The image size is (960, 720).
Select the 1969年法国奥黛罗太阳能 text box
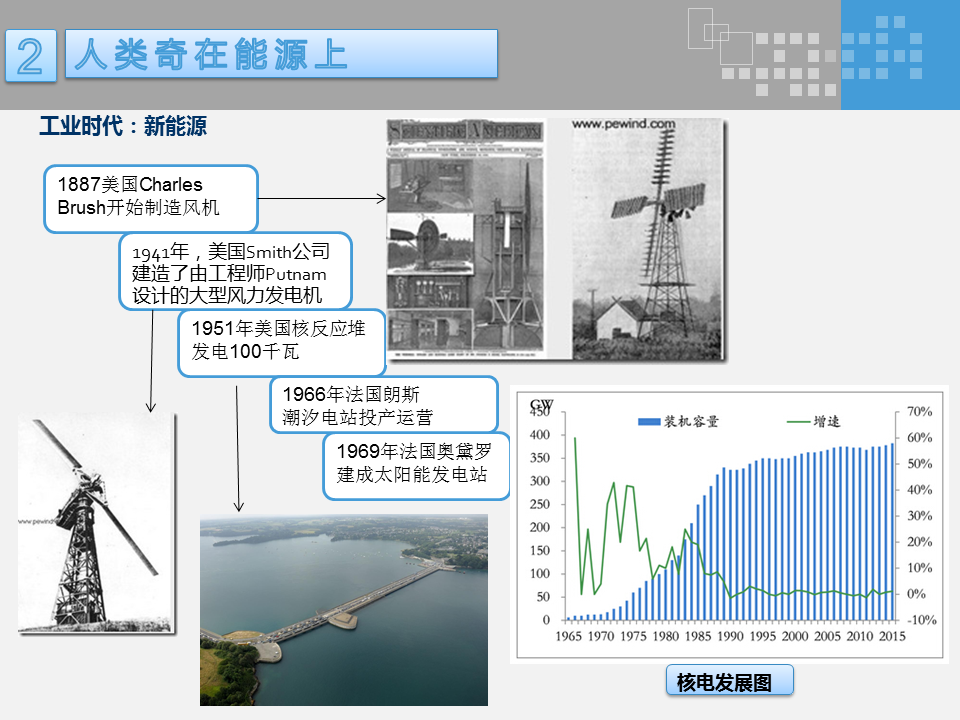click(416, 466)
